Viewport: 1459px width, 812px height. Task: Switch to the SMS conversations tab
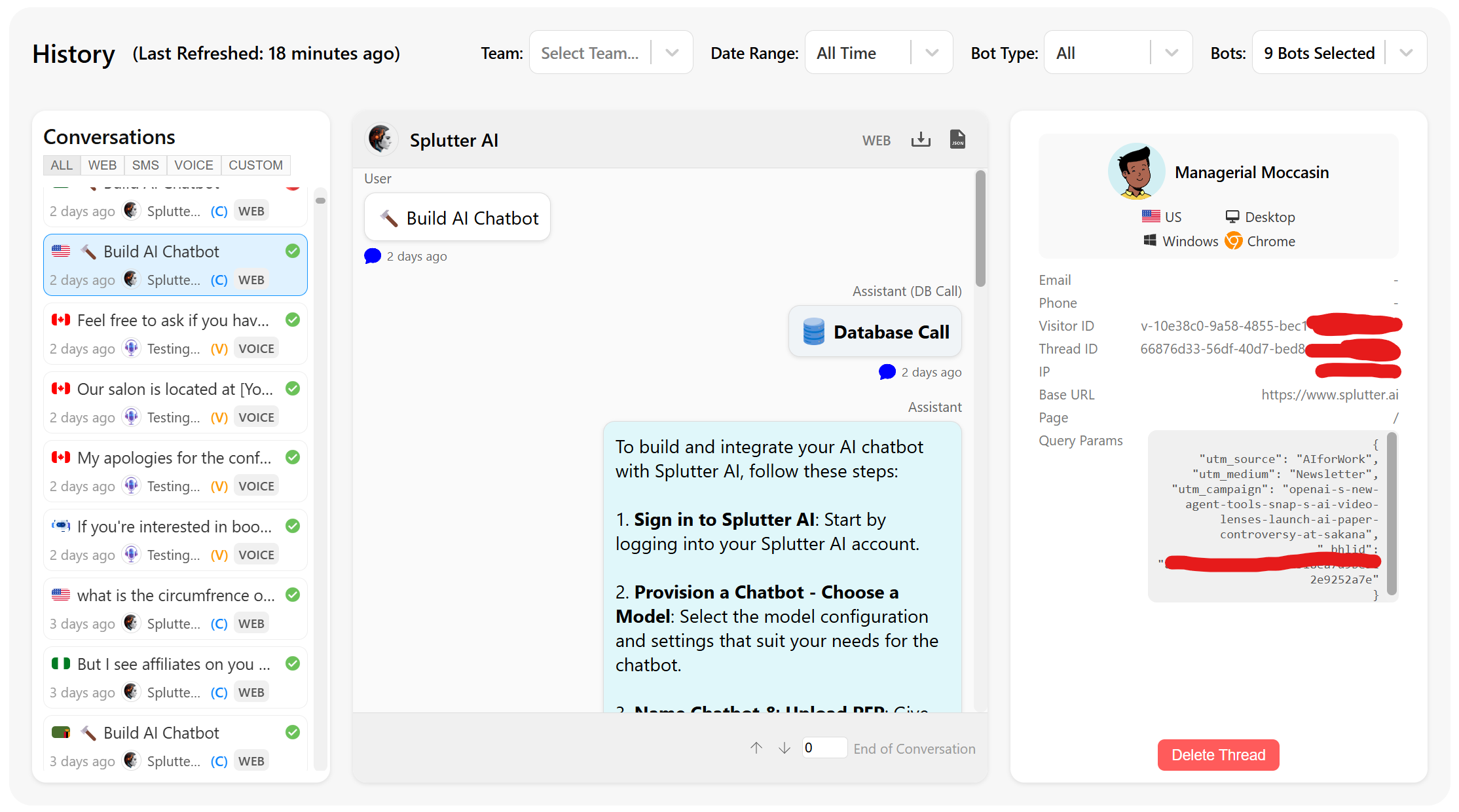(145, 165)
